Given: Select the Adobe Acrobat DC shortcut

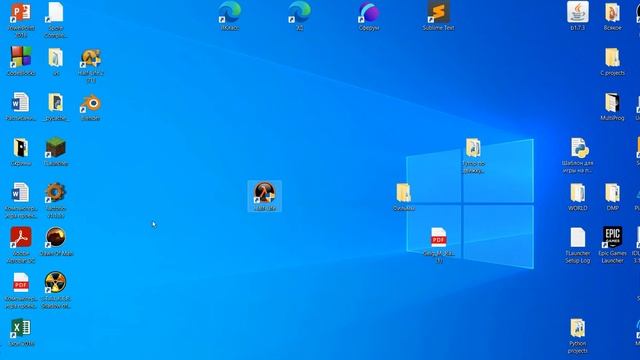Looking at the screenshot, I should (21, 244).
